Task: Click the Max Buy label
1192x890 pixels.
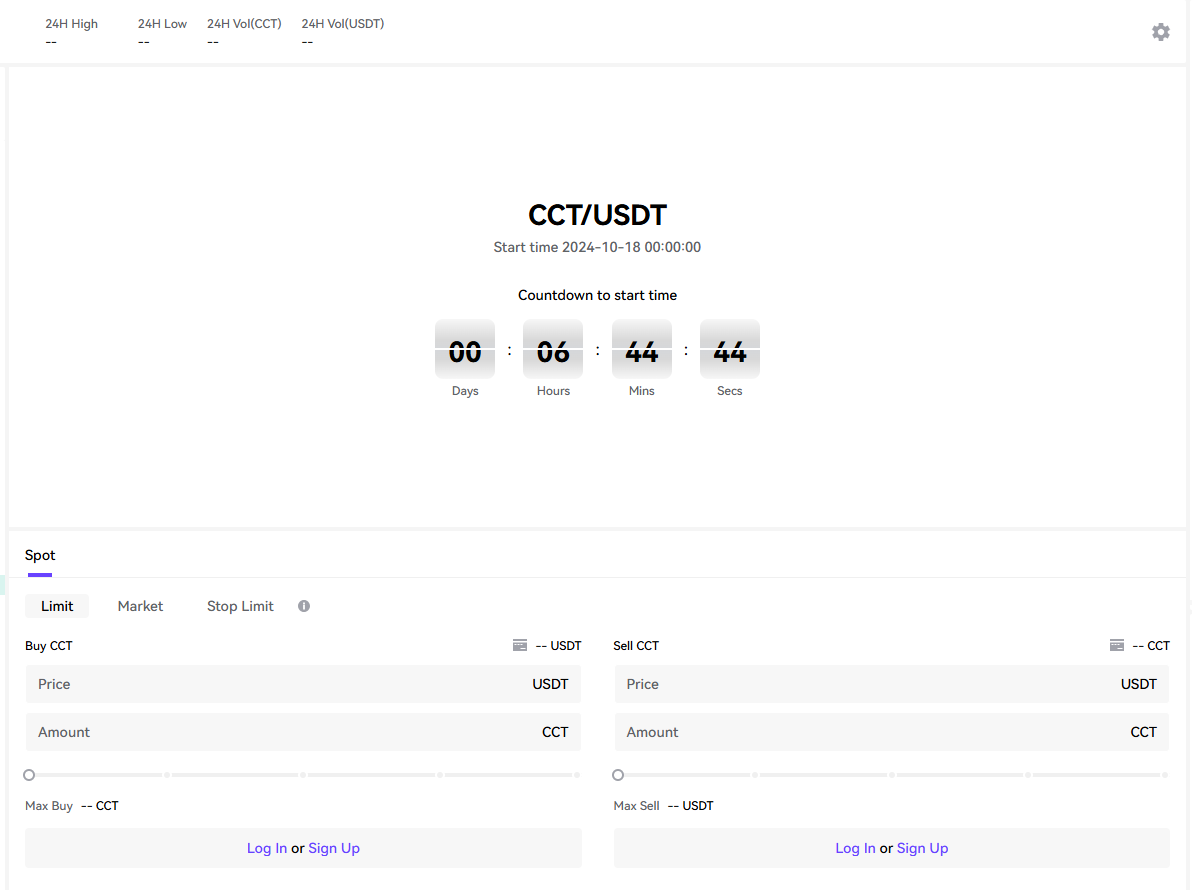Action: point(49,806)
